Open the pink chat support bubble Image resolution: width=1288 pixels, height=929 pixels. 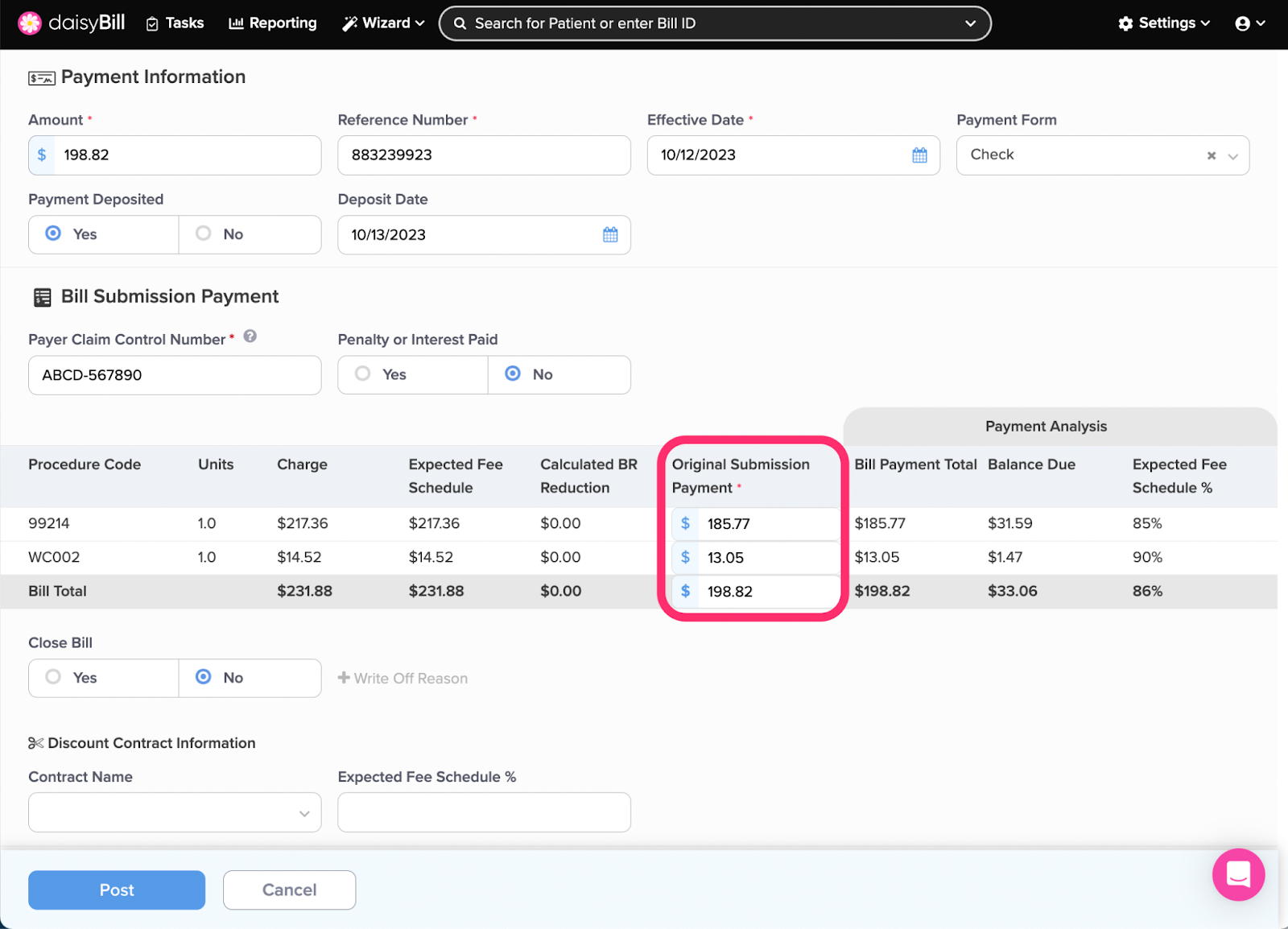[1238, 874]
